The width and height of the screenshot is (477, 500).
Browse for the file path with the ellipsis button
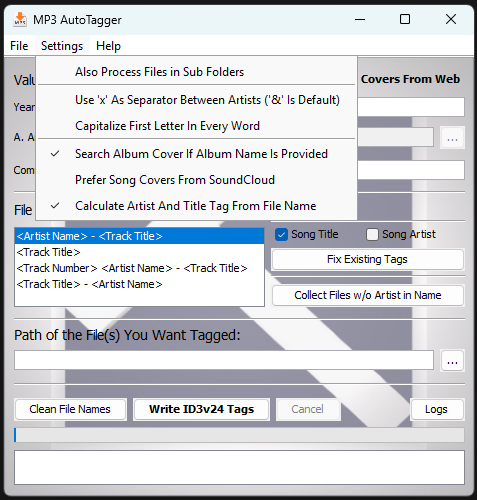click(452, 360)
